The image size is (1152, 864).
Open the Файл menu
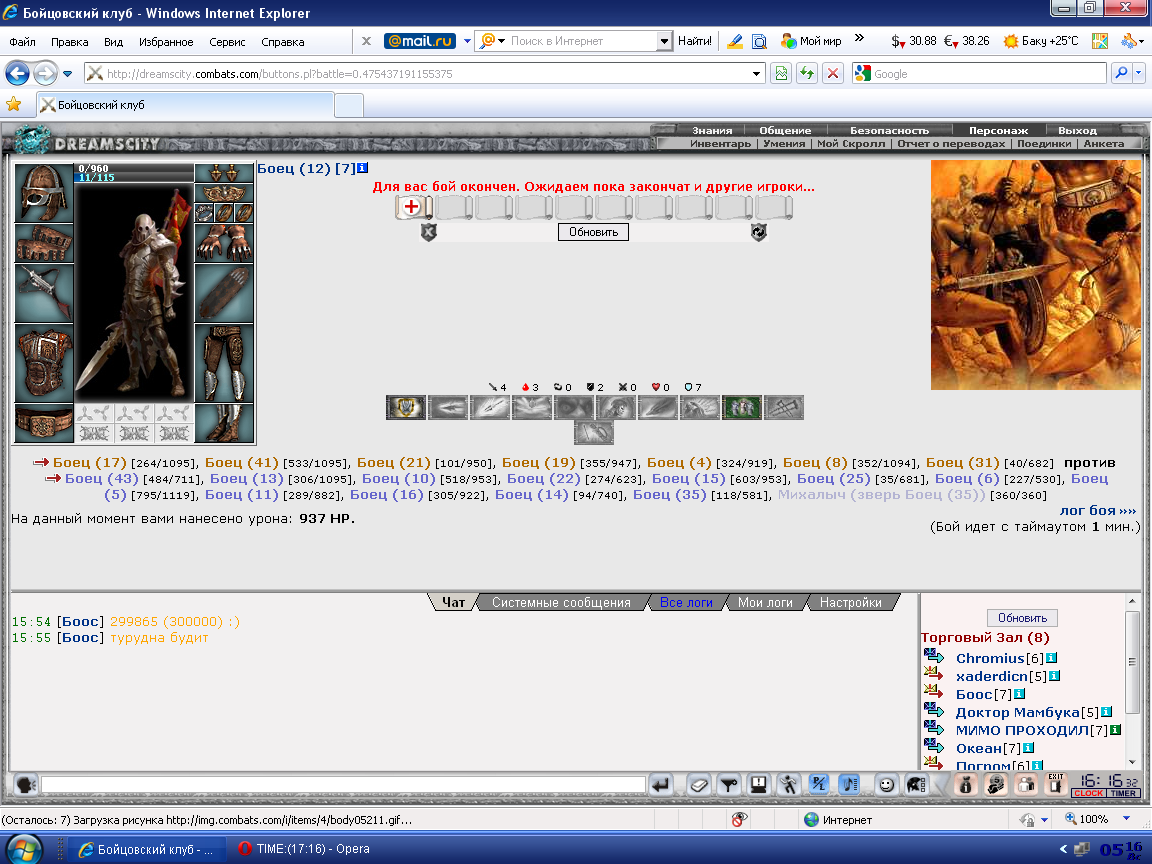point(22,42)
